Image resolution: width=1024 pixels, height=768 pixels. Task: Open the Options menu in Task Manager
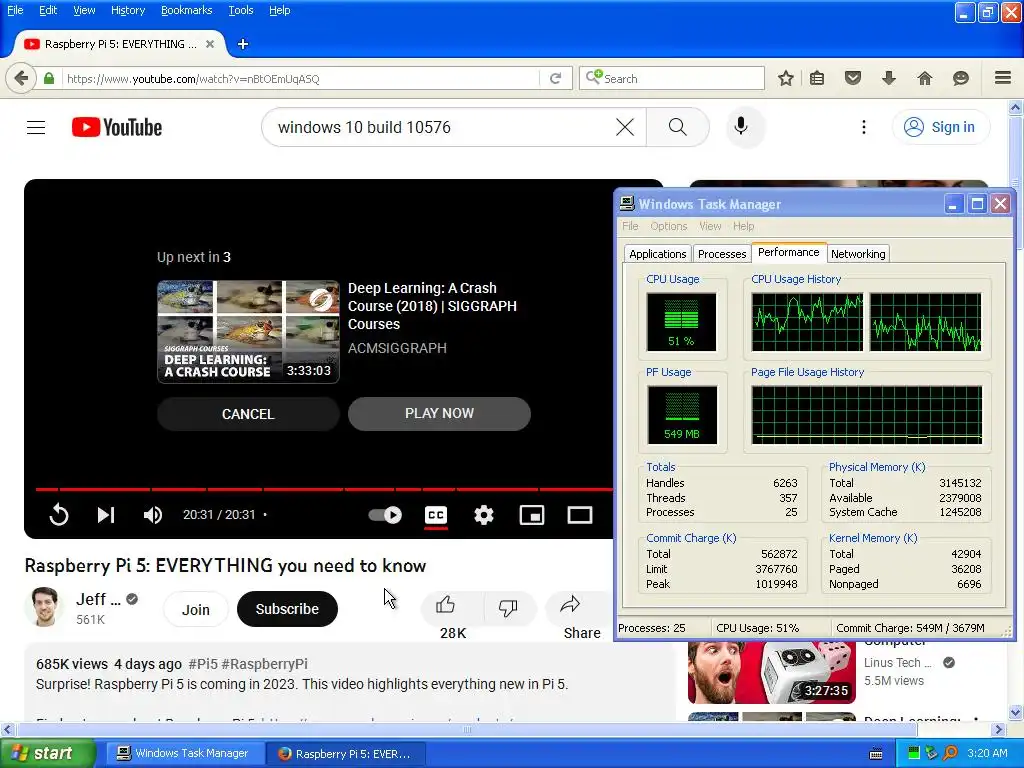pos(669,226)
